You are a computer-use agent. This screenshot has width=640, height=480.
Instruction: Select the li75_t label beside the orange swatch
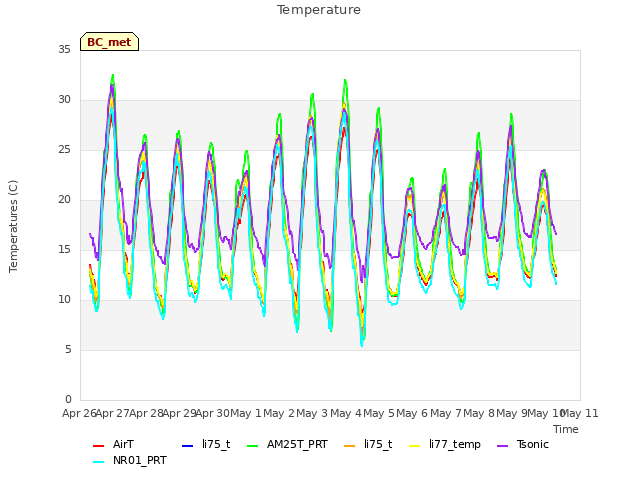point(378,444)
